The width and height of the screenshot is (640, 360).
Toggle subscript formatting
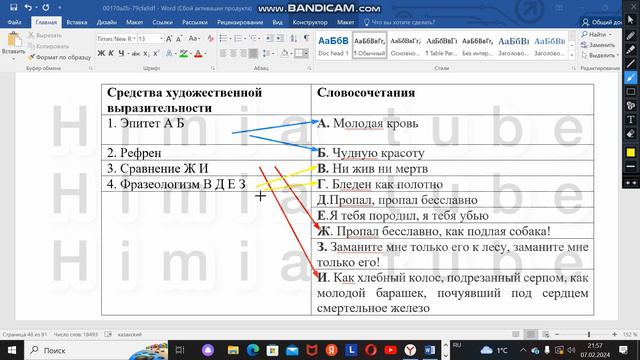(x=146, y=53)
